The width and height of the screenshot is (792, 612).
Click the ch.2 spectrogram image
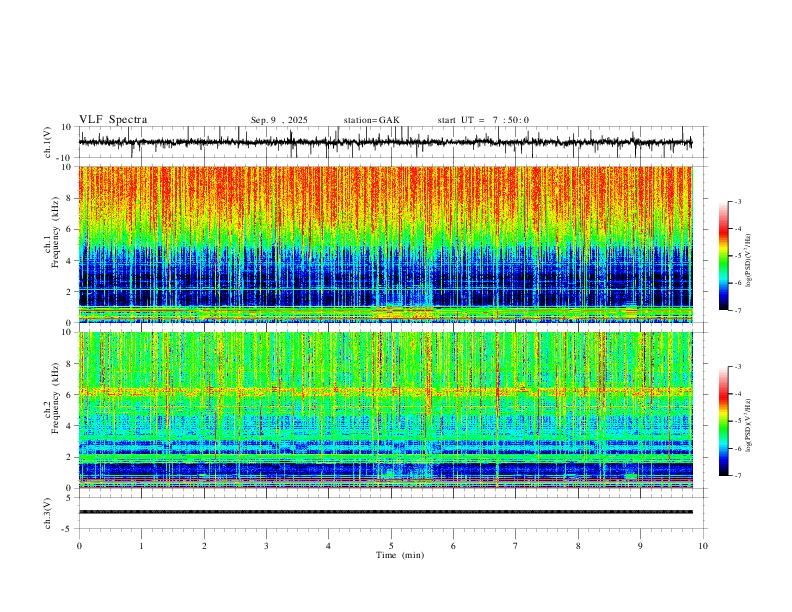tap(385, 410)
